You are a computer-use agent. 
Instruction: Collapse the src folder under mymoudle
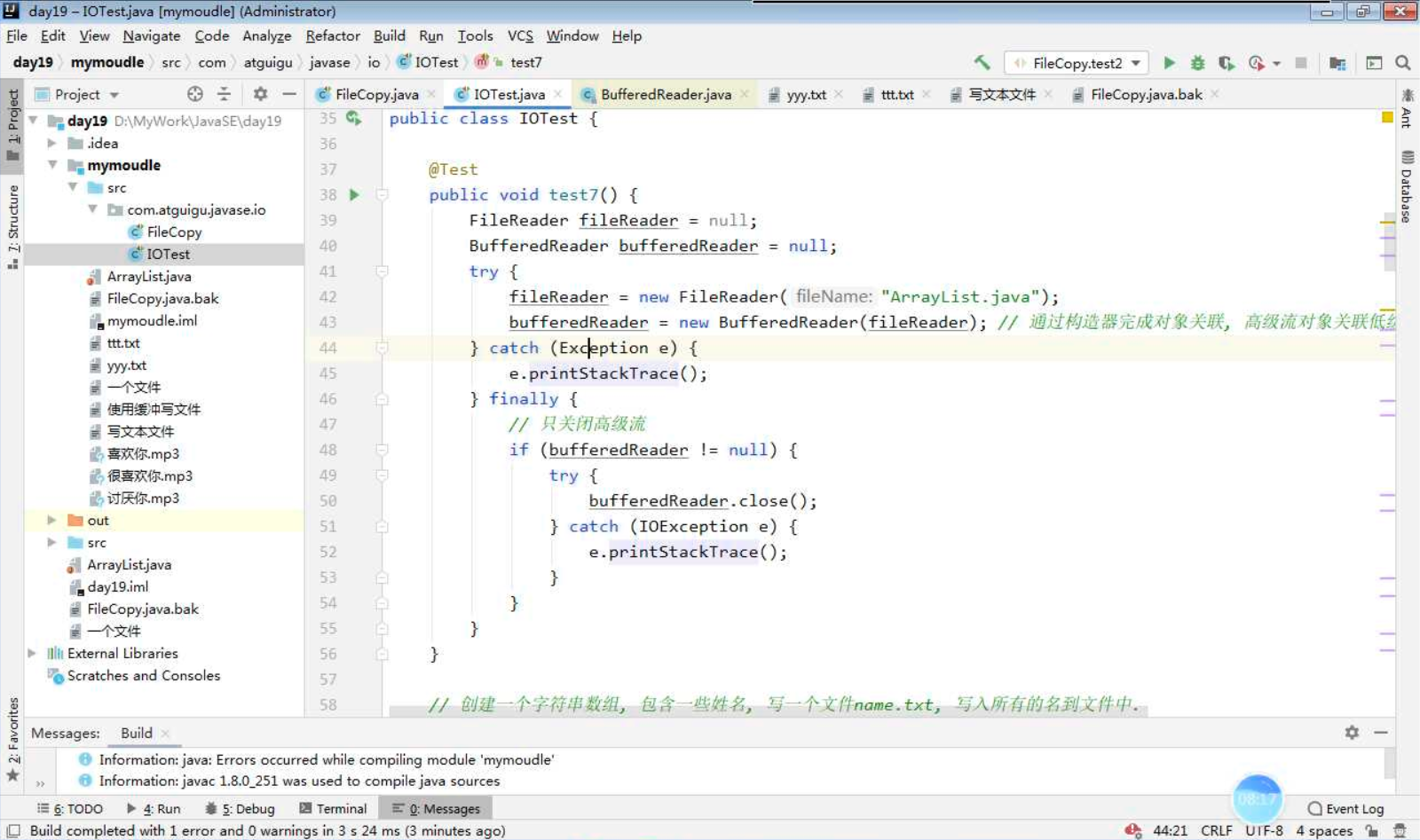[73, 187]
